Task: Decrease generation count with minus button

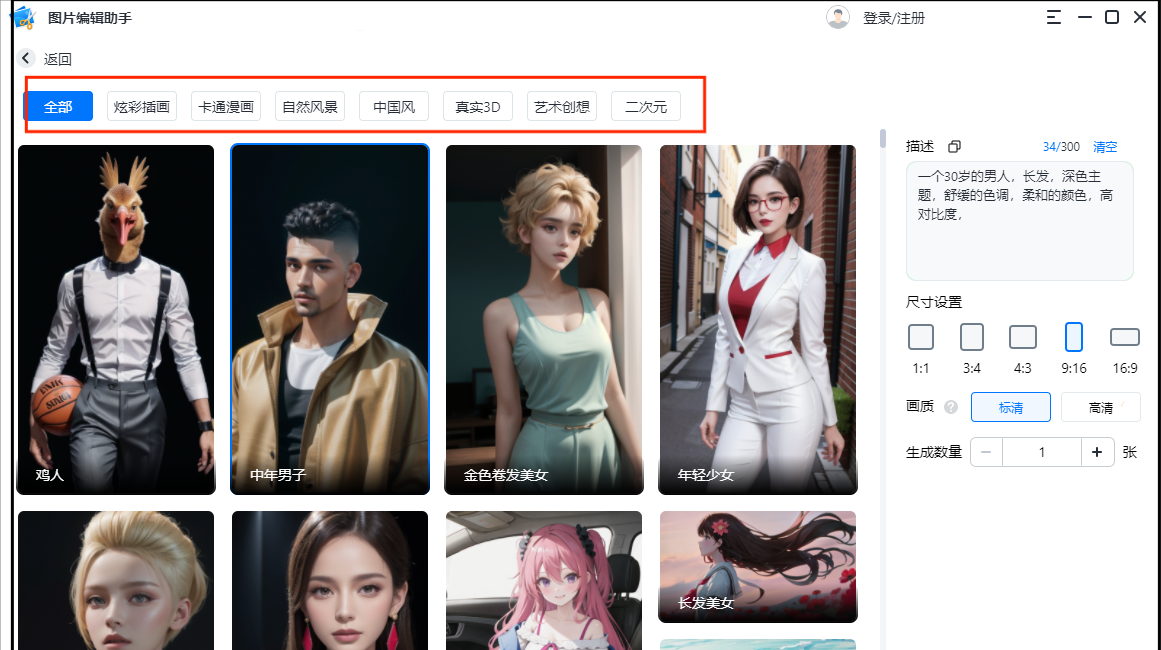Action: tap(986, 452)
